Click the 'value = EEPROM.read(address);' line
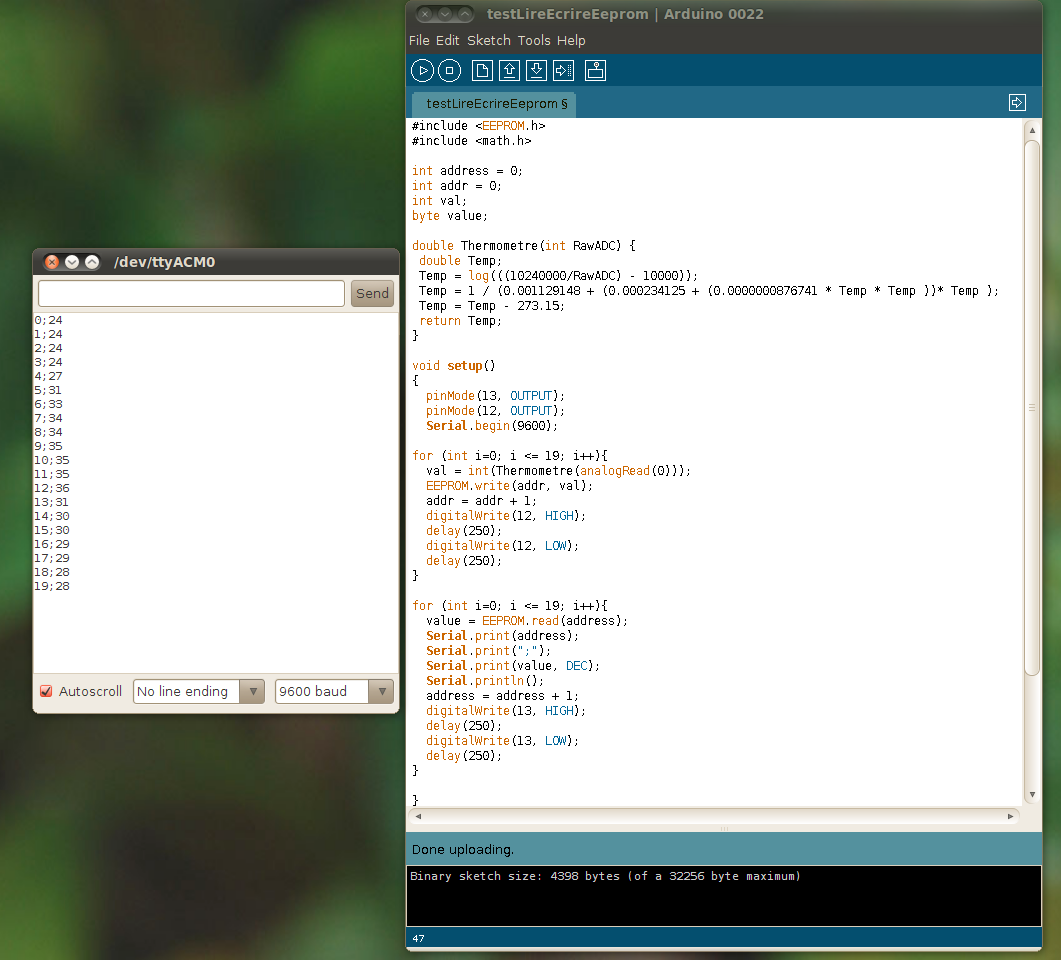The width and height of the screenshot is (1061, 960). click(526, 620)
